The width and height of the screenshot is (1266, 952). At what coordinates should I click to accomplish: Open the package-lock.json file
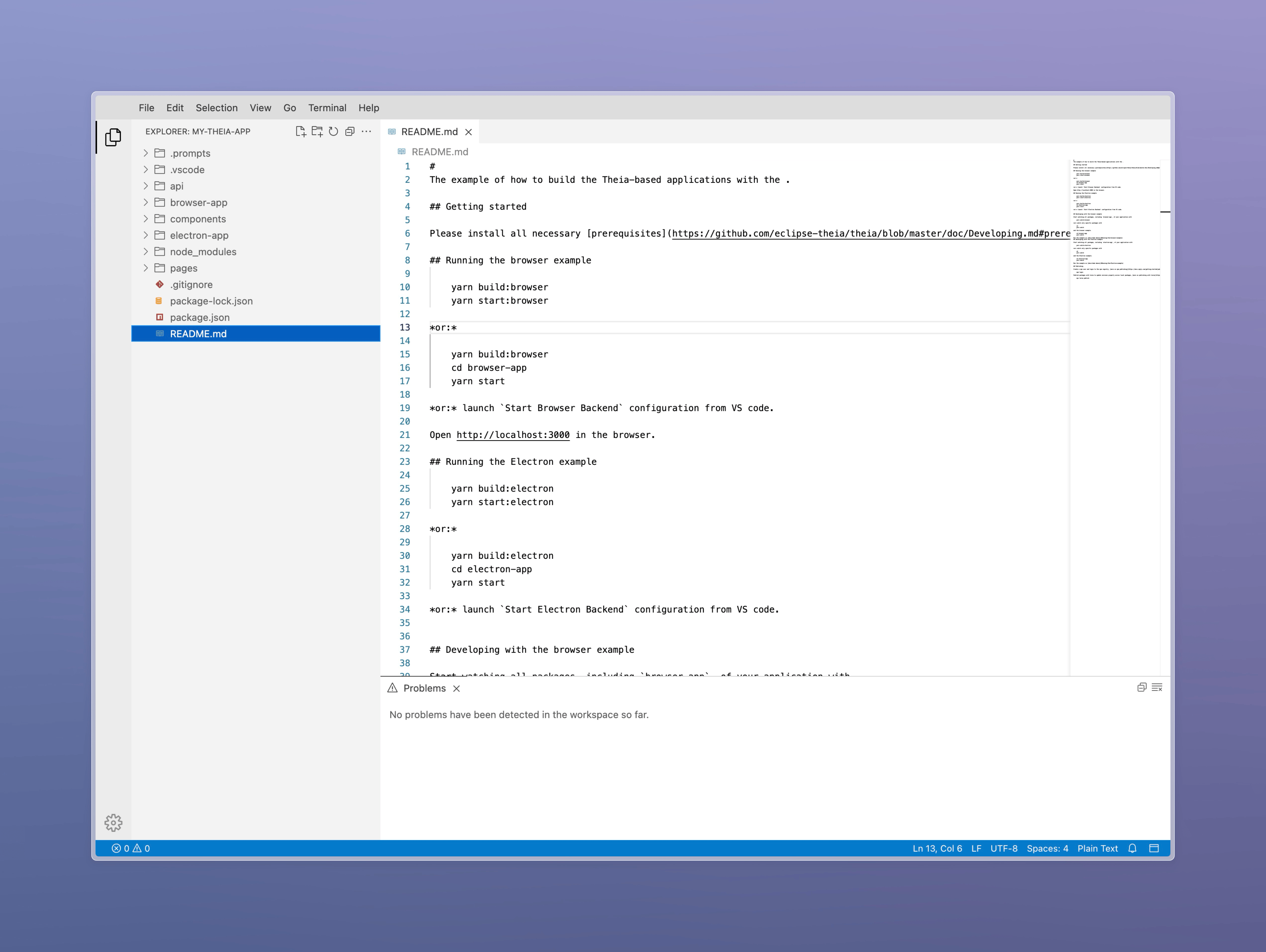256,301
